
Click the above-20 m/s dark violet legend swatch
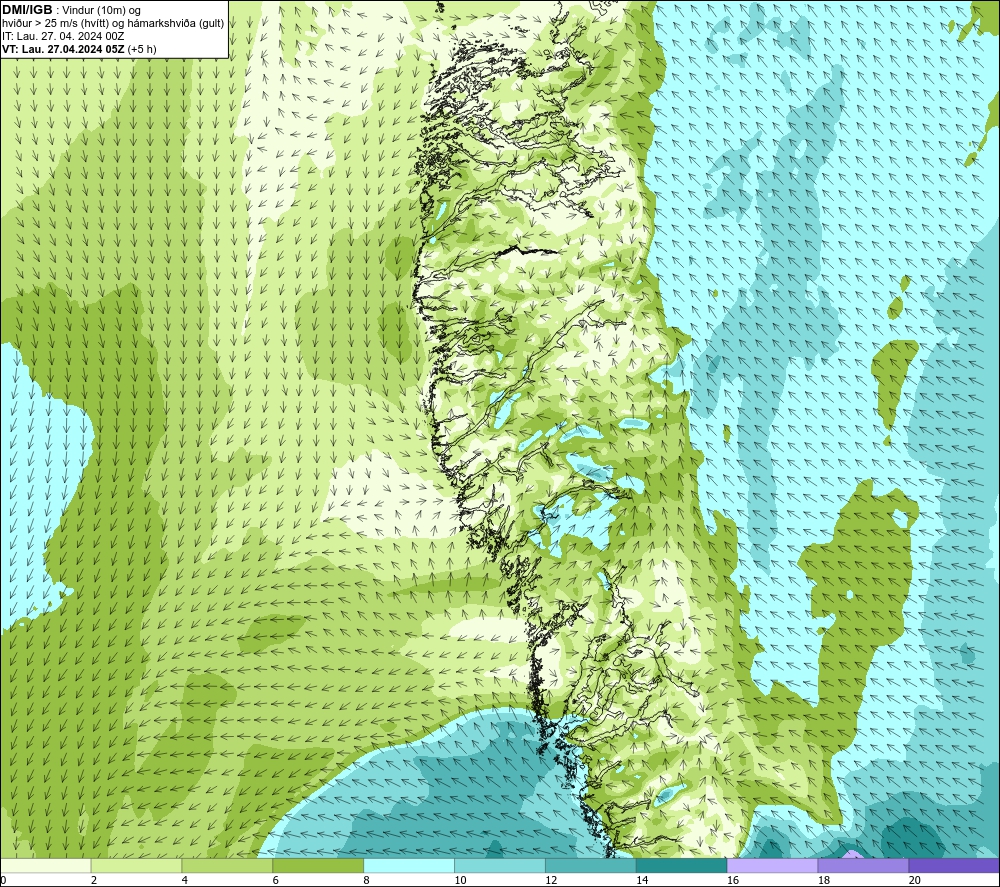point(954,866)
